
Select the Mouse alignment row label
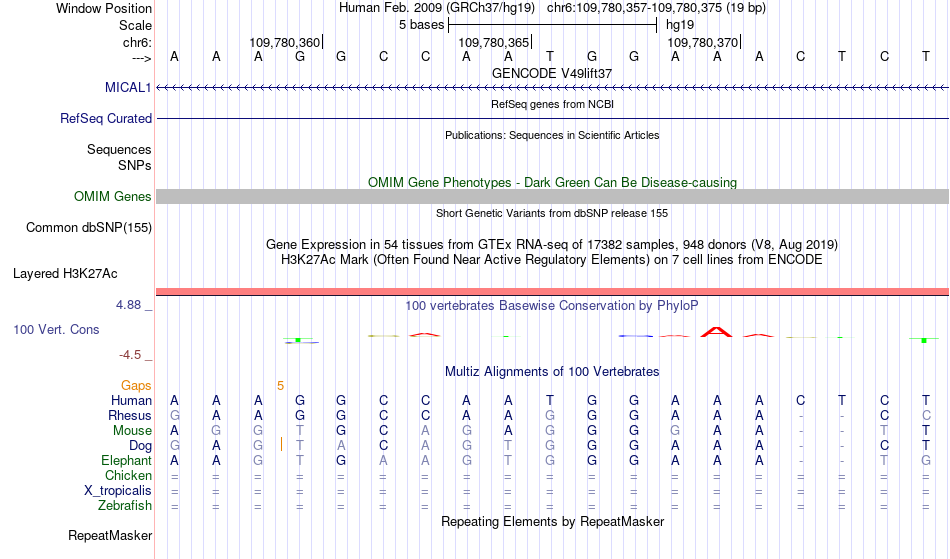132,431
